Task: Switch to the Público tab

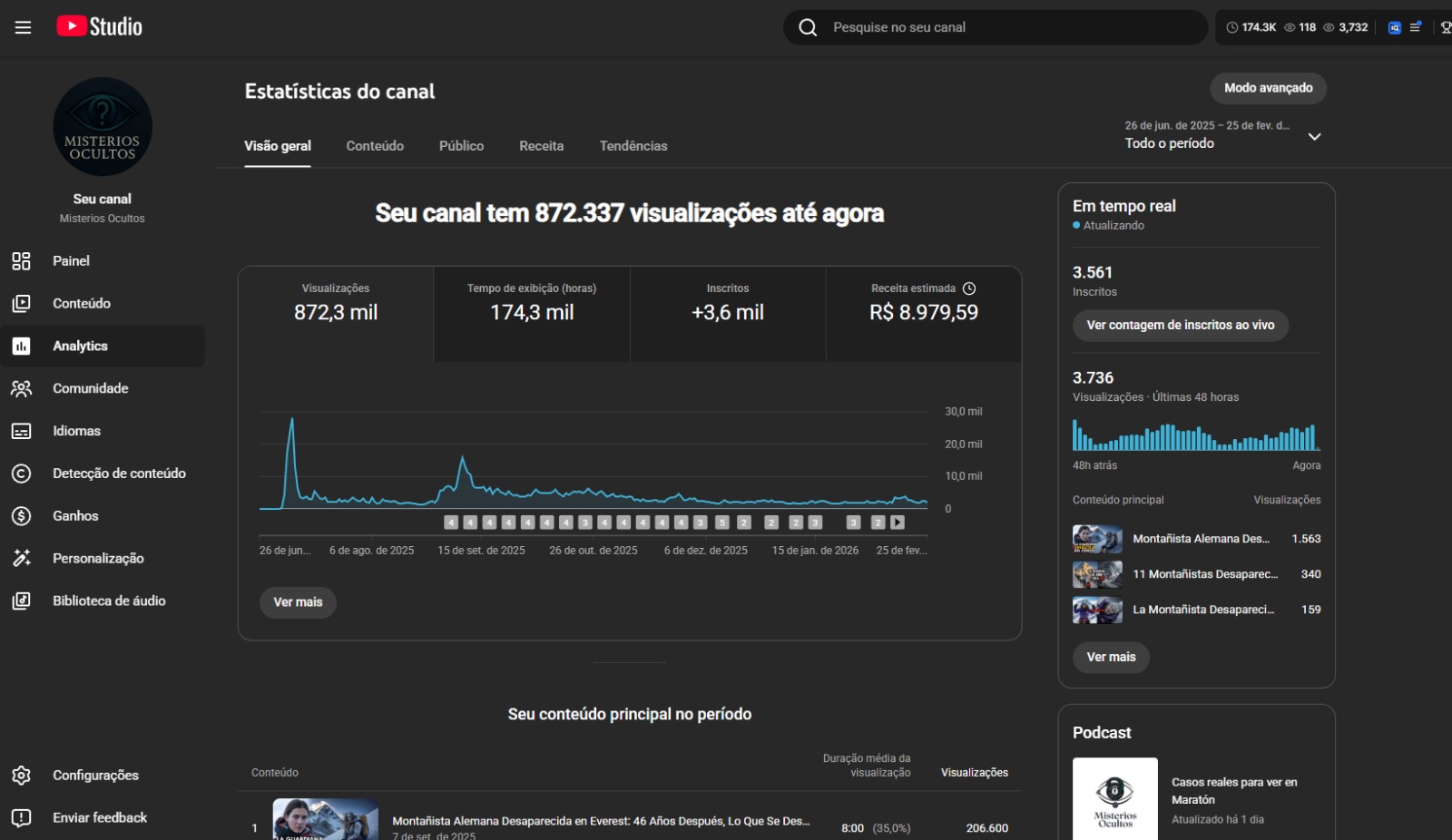Action: click(x=461, y=146)
